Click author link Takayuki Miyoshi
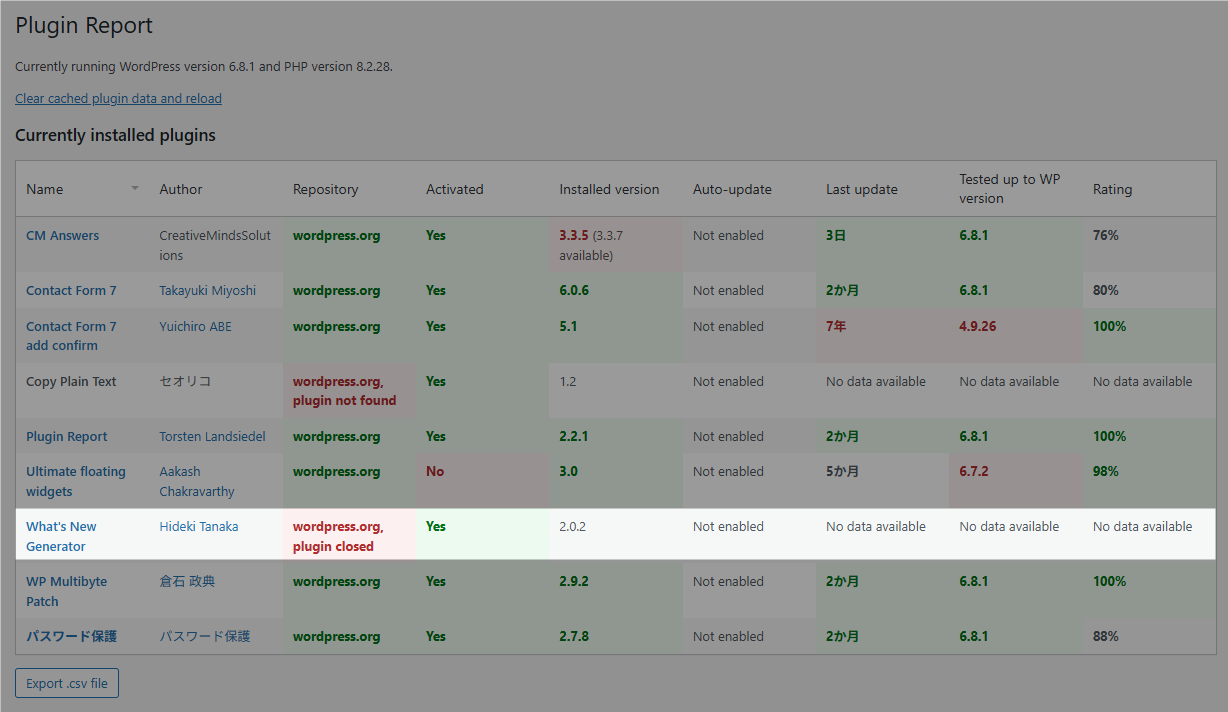Screen dimensions: 1228x712 click(208, 291)
